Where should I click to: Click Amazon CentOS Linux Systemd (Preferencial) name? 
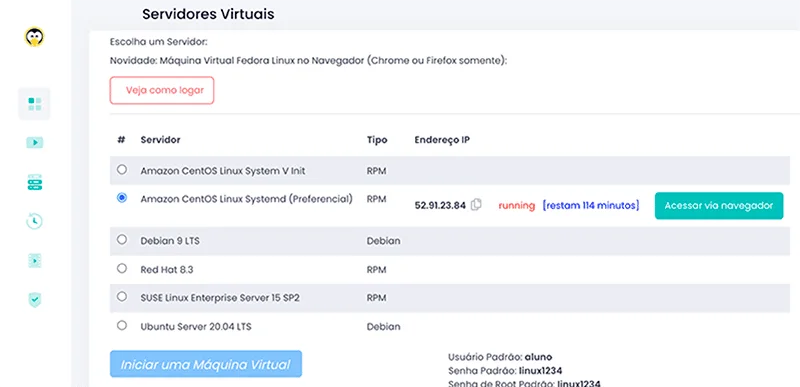(x=246, y=199)
